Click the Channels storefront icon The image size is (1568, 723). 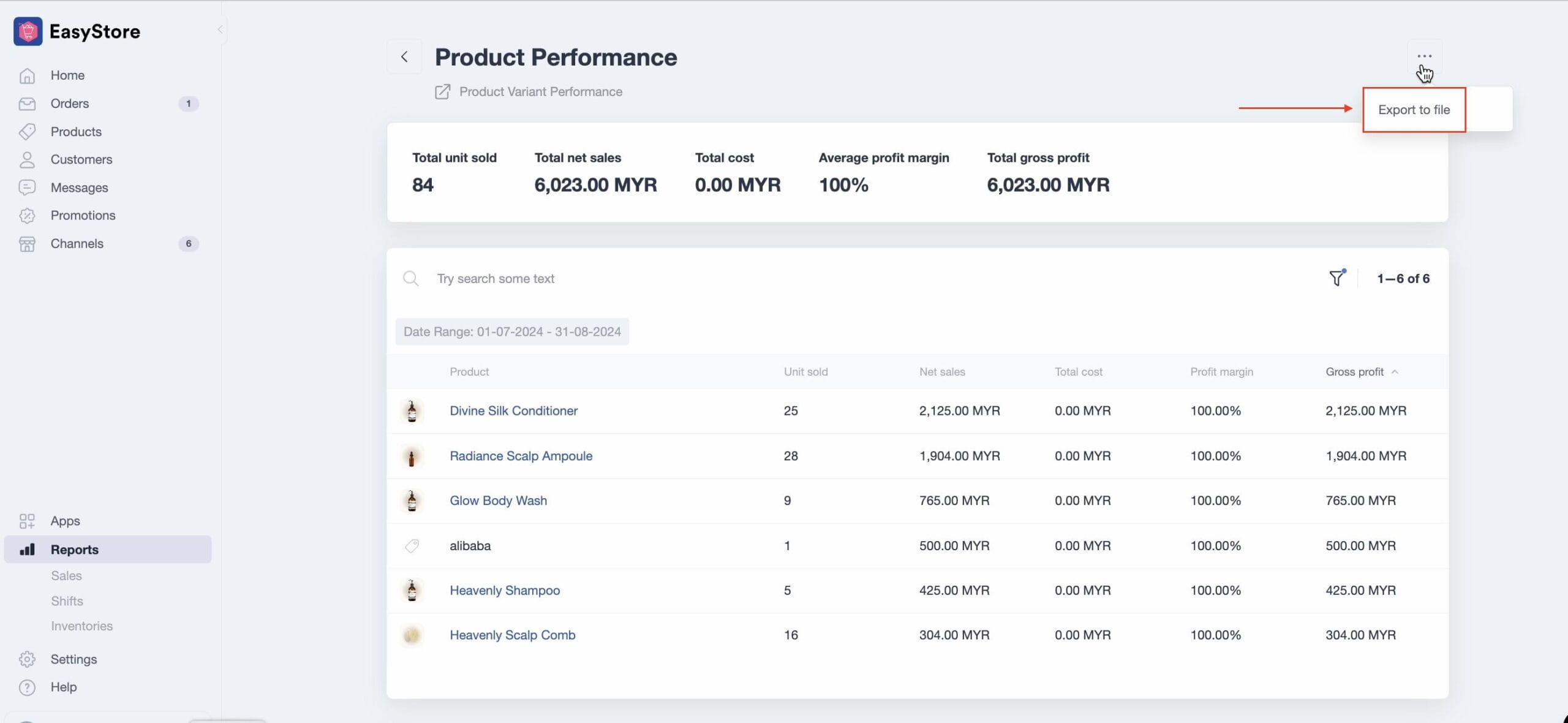(x=27, y=244)
